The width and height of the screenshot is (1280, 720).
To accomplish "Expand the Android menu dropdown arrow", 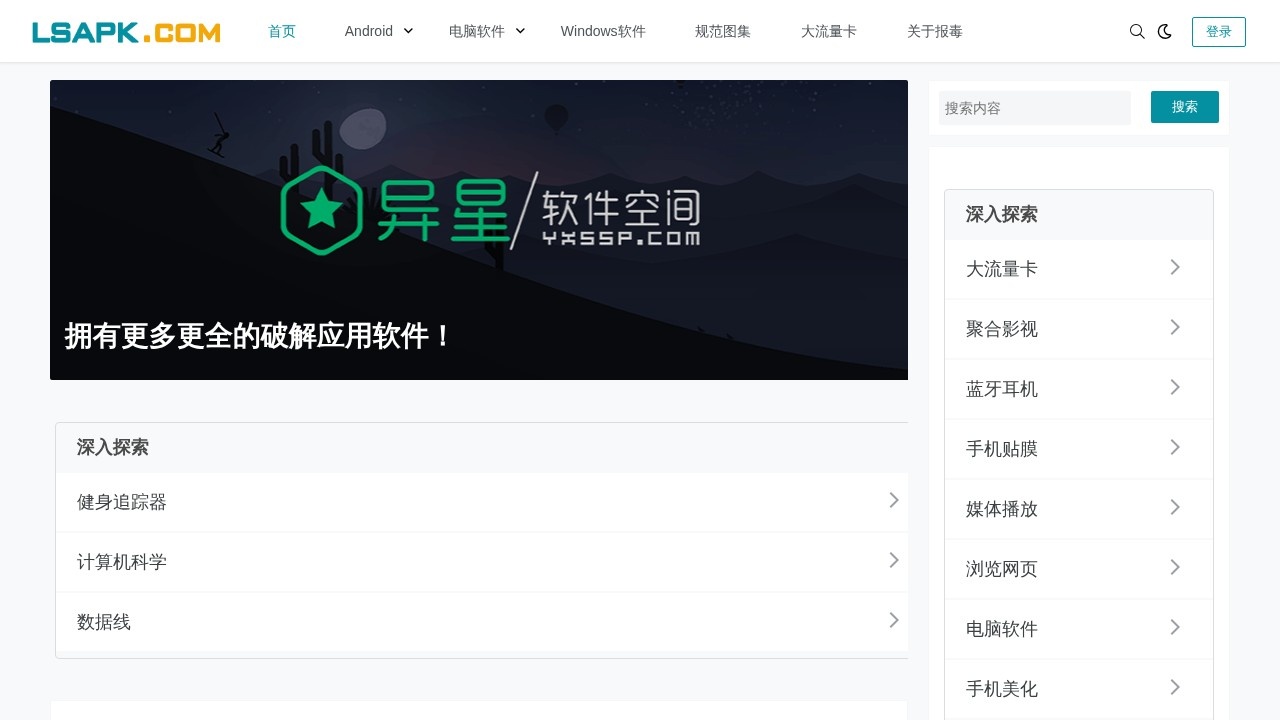I will (408, 31).
